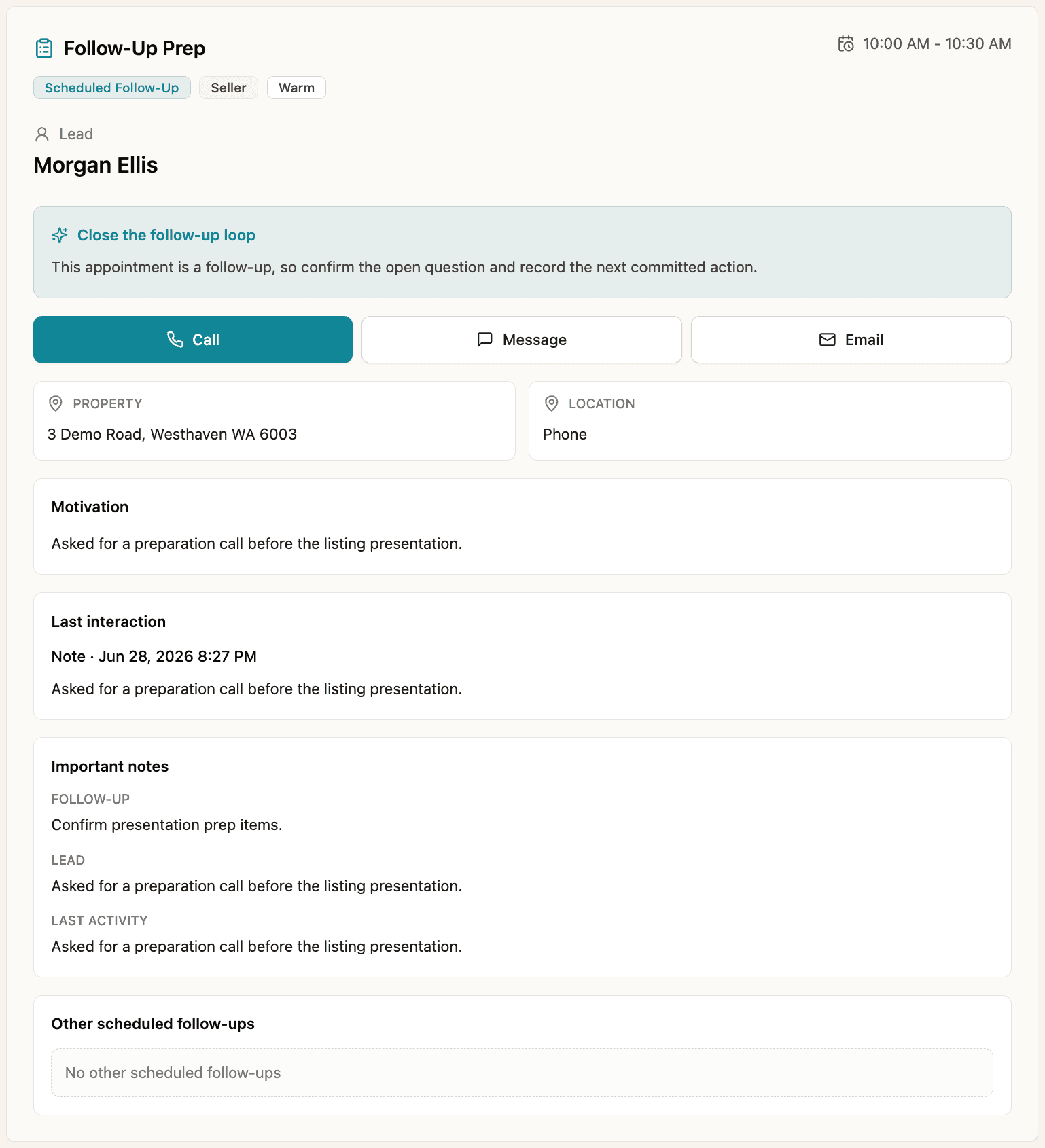
Task: Click Note · Jun 28, 2026 8:27 PM
Action: [x=154, y=656]
